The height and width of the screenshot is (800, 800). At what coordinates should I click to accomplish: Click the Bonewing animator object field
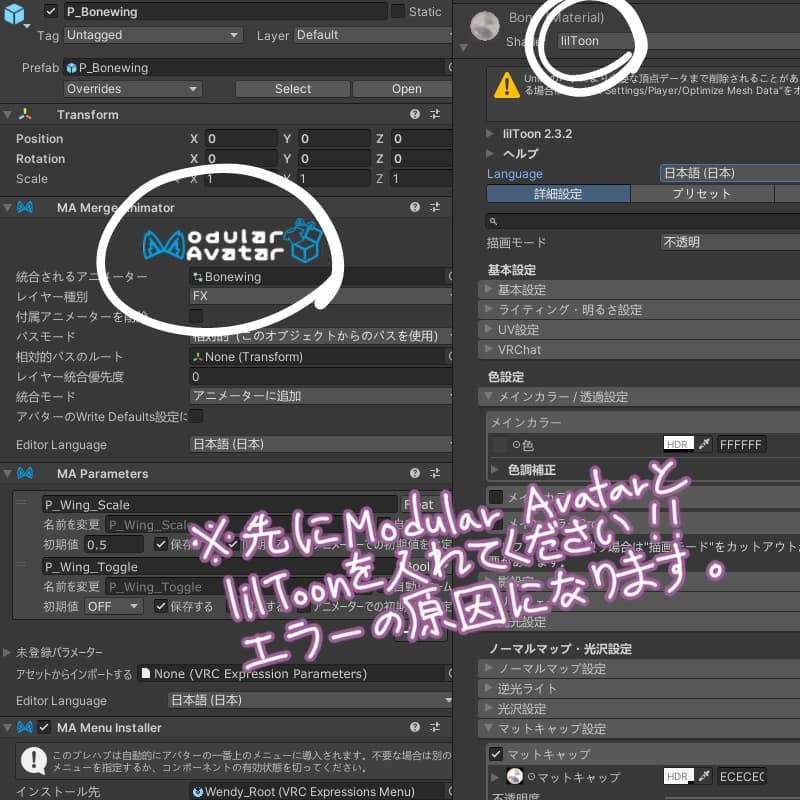click(x=320, y=277)
